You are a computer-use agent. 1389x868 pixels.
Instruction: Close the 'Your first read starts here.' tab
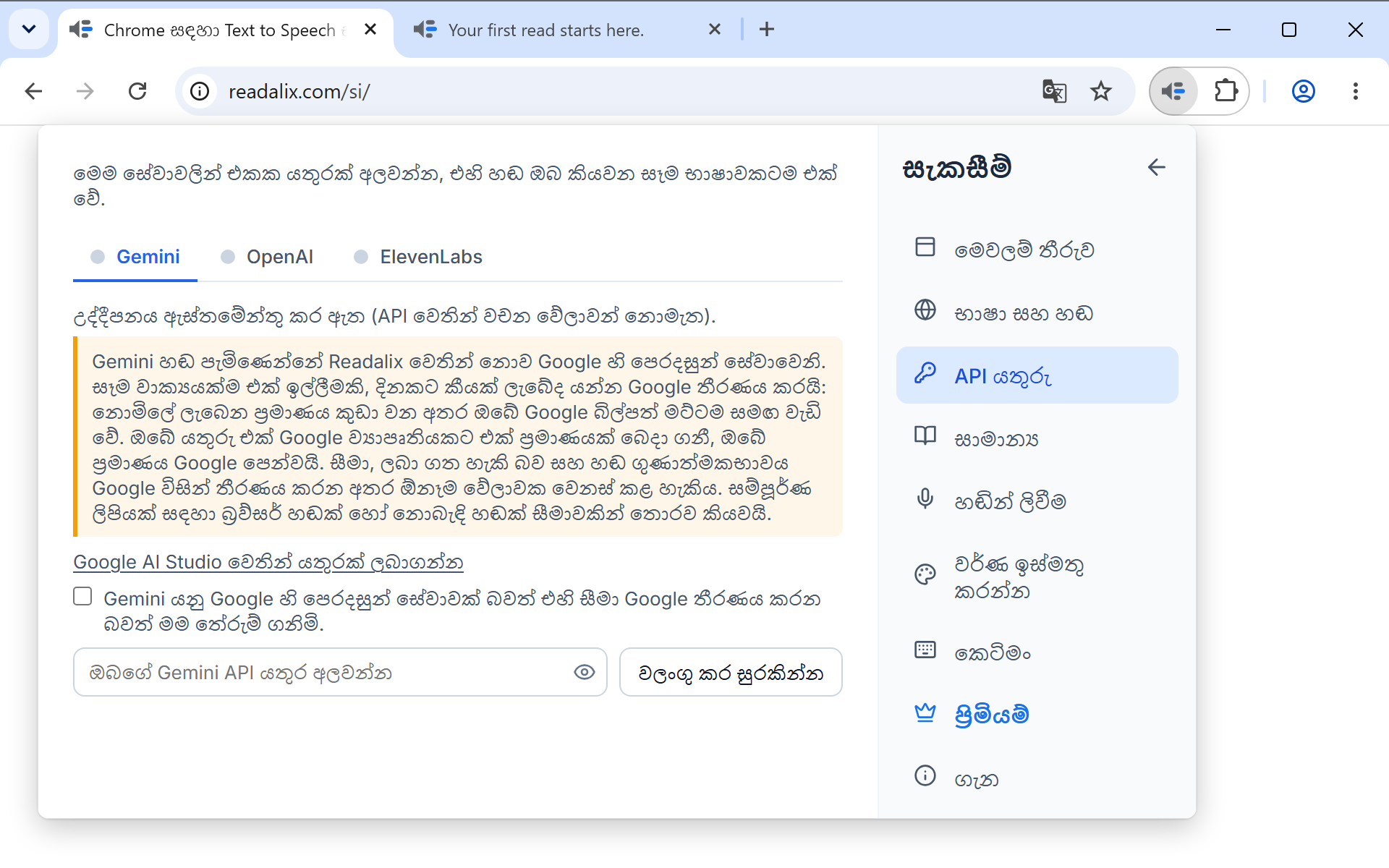(x=715, y=30)
